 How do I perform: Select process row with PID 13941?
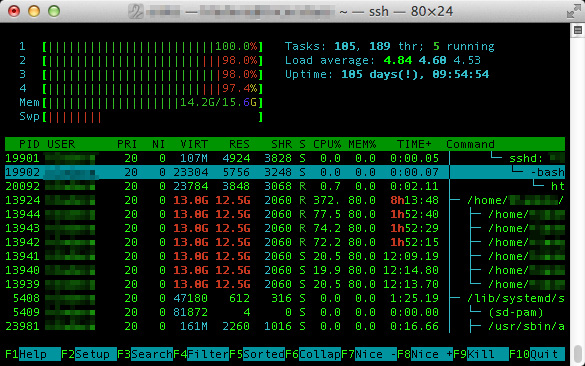(x=285, y=256)
